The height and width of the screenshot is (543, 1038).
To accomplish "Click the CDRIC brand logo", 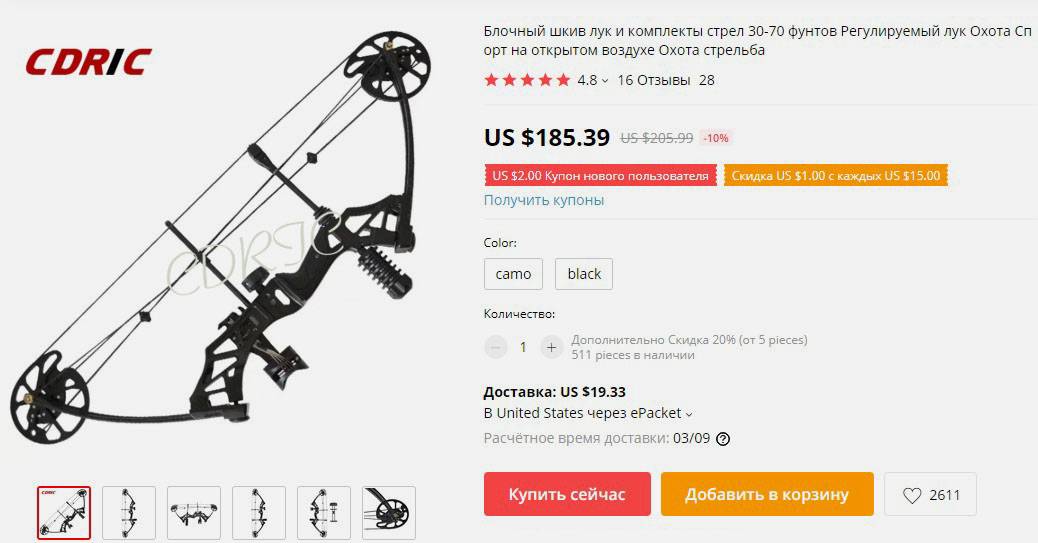I will coord(88,62).
